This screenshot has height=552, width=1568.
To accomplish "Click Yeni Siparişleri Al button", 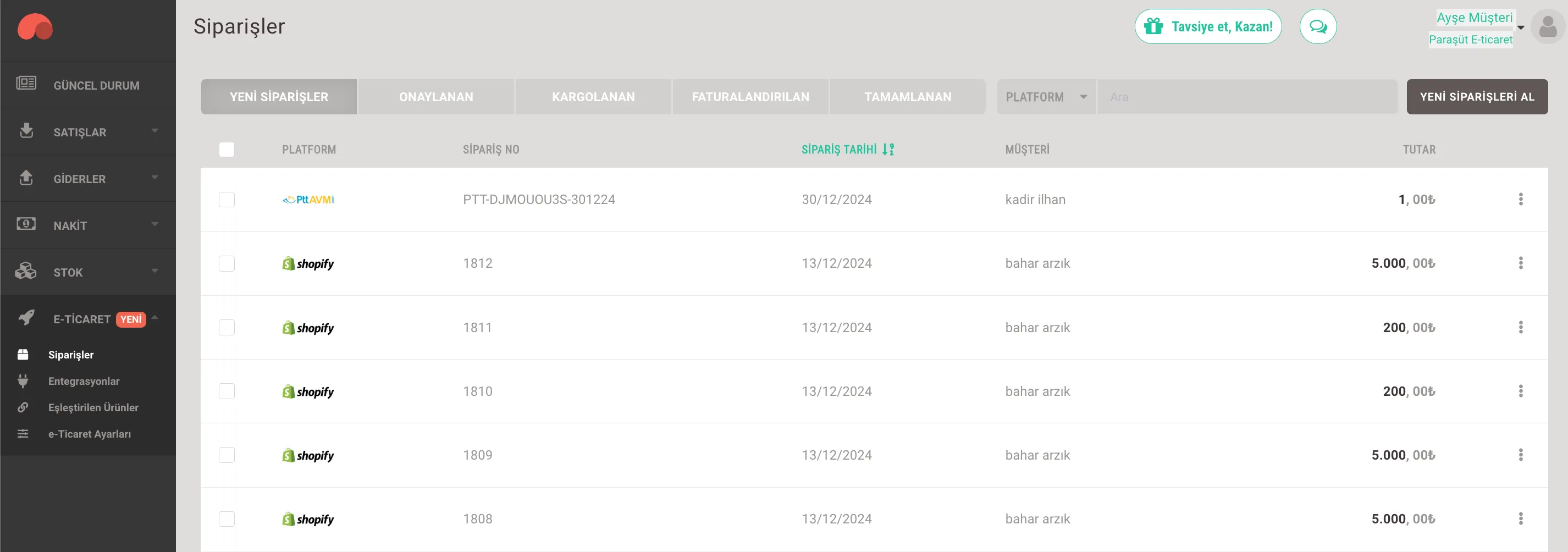I will click(1477, 97).
